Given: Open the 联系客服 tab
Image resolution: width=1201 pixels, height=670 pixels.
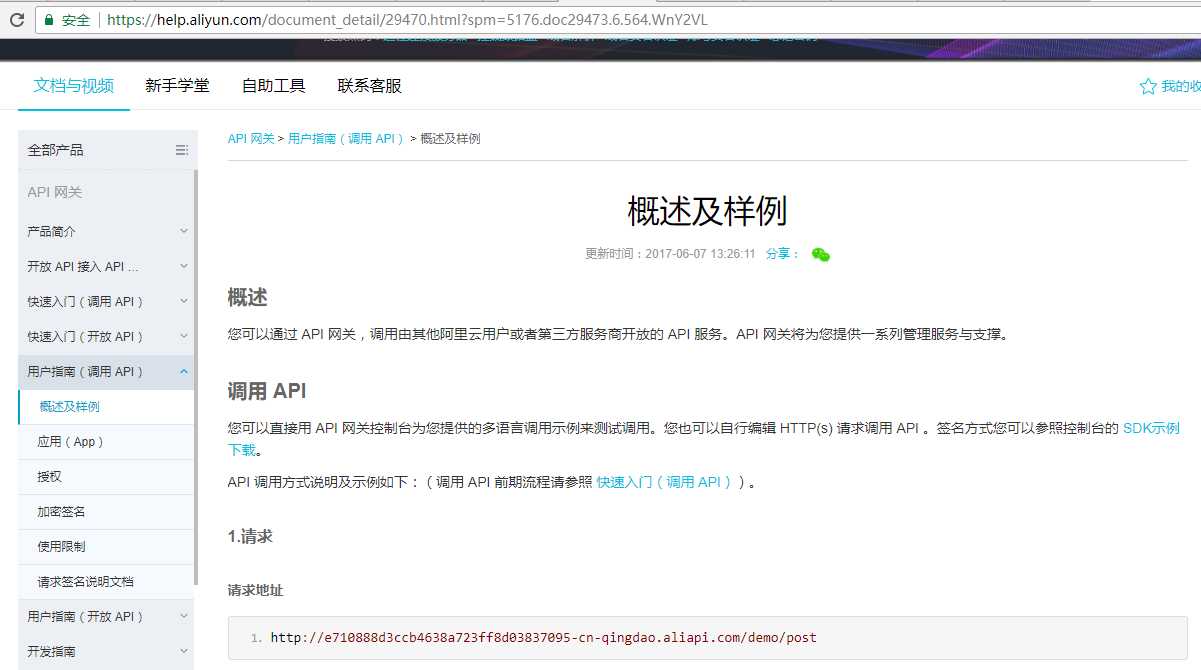Looking at the screenshot, I should pyautogui.click(x=369, y=86).
